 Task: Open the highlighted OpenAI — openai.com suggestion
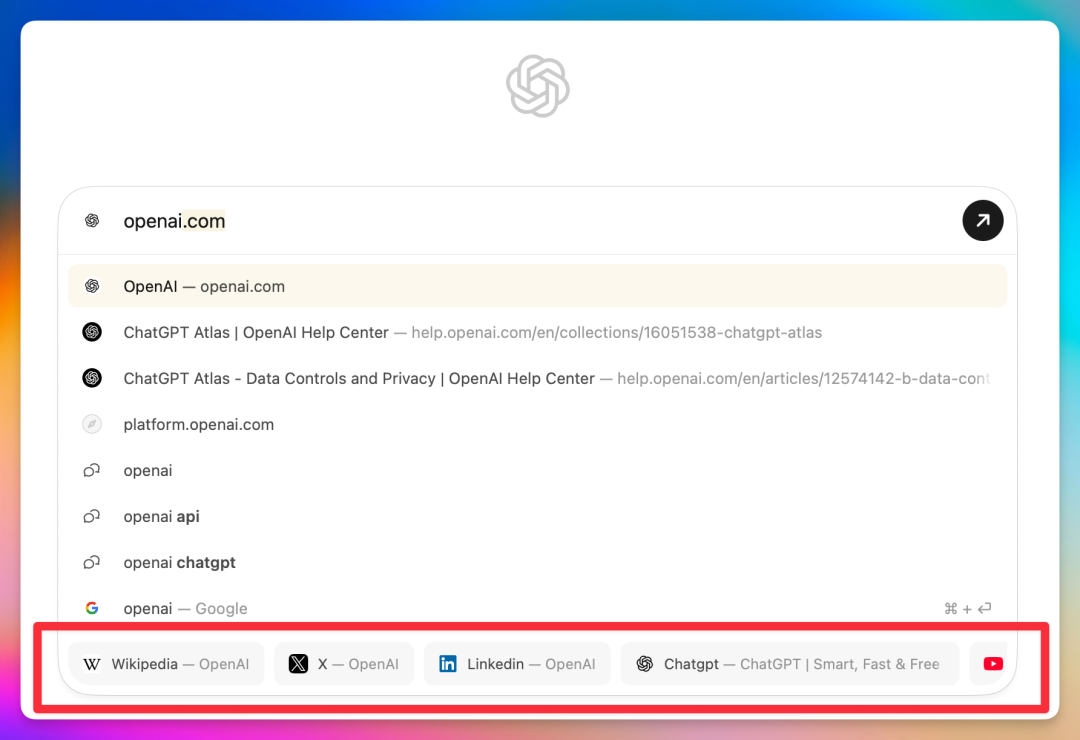click(400, 286)
